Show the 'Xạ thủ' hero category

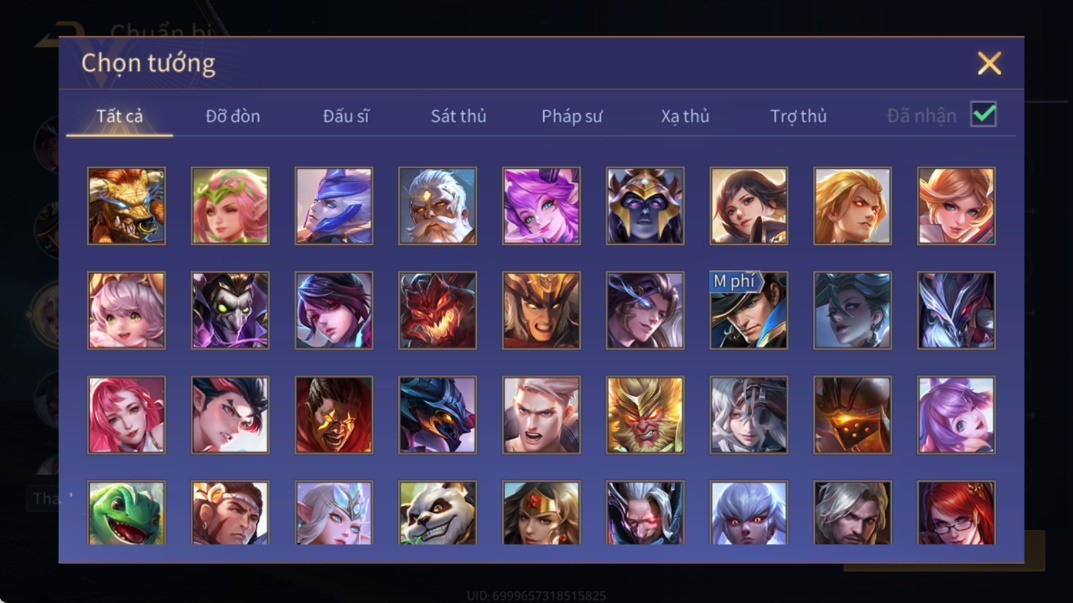685,116
